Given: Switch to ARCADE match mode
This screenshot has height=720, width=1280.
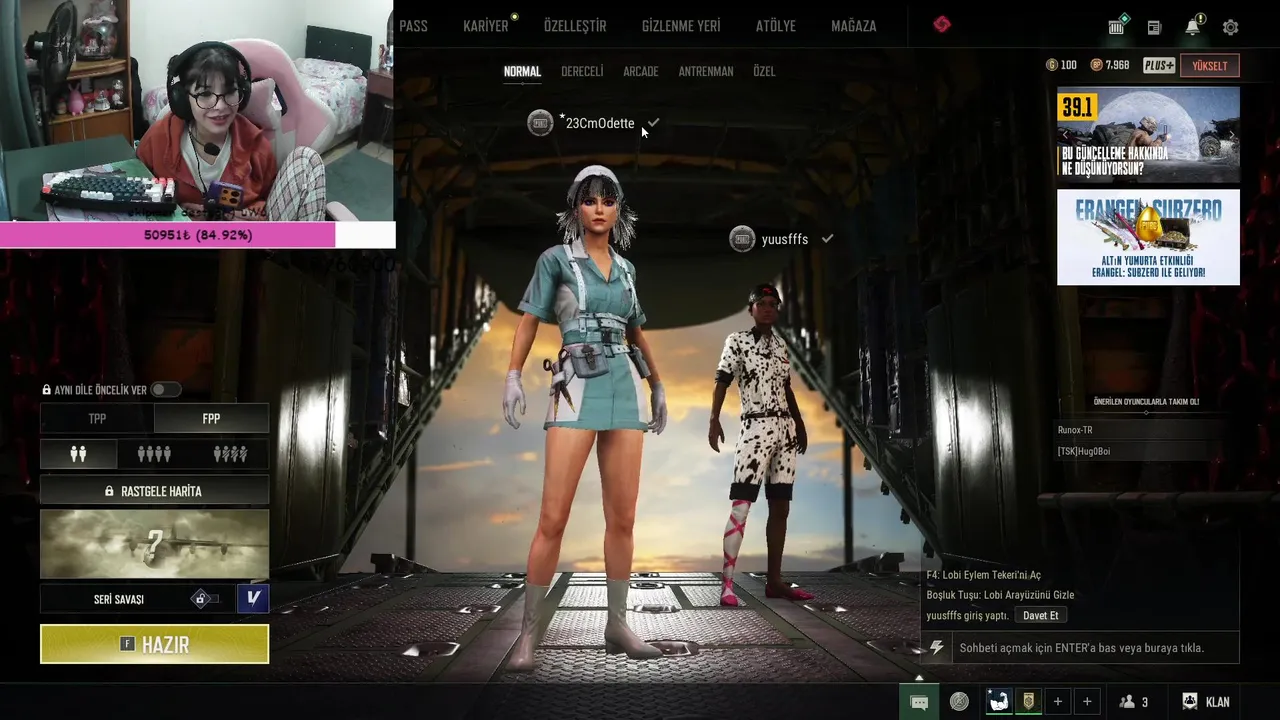Looking at the screenshot, I should (x=641, y=72).
